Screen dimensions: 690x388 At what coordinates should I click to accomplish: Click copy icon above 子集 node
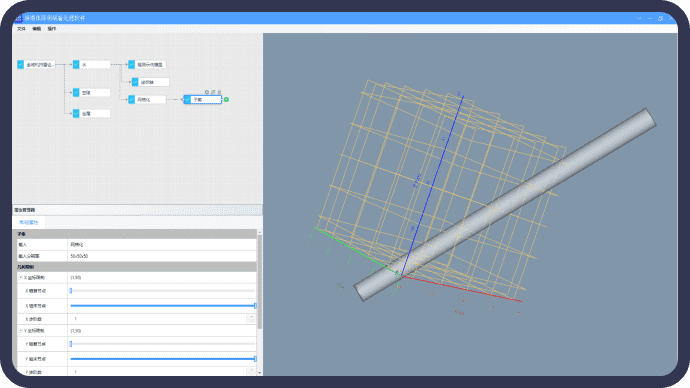(x=213, y=92)
